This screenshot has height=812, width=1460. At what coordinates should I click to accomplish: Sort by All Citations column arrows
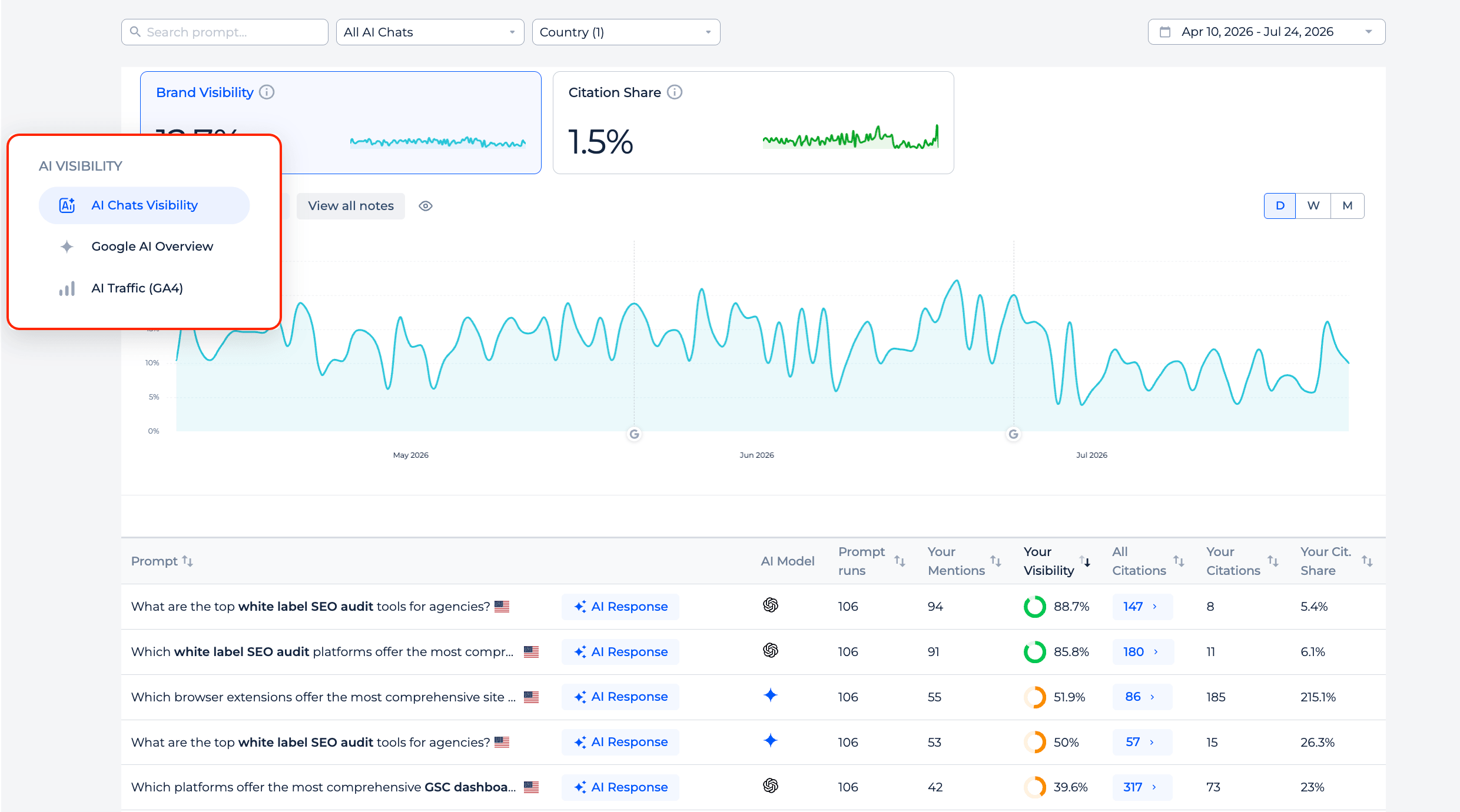click(x=1179, y=561)
